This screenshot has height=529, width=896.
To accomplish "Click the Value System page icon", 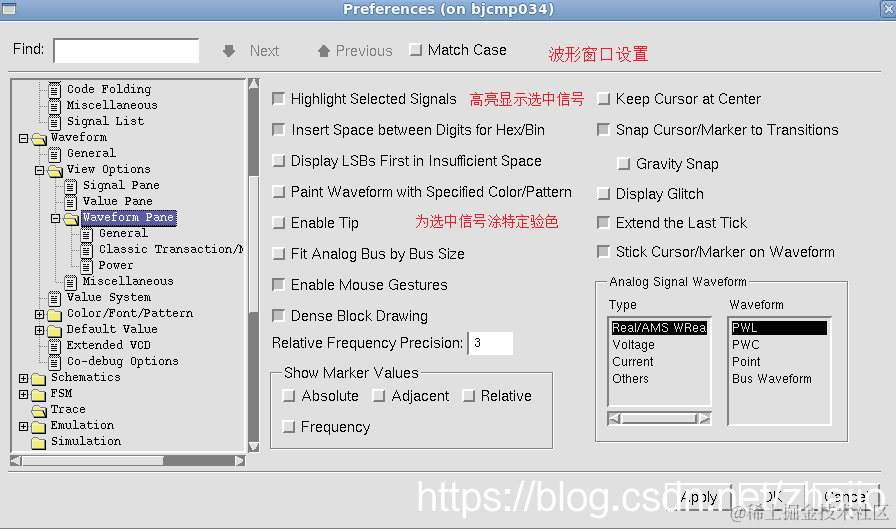I will click(x=55, y=298).
